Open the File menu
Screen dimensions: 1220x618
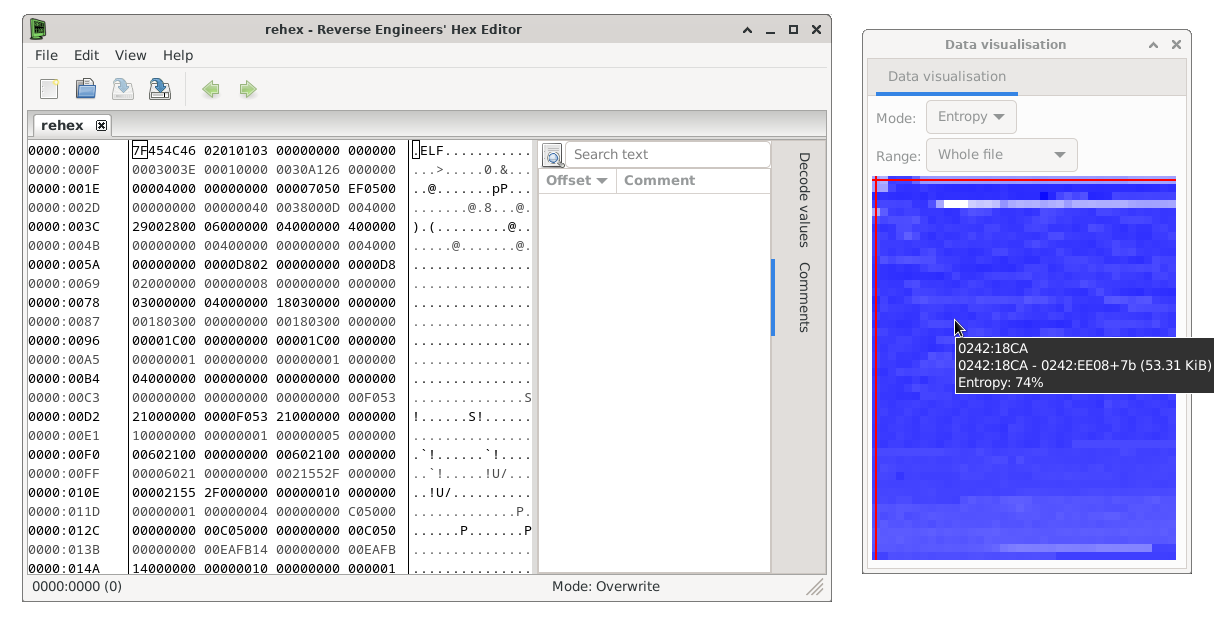pos(46,55)
